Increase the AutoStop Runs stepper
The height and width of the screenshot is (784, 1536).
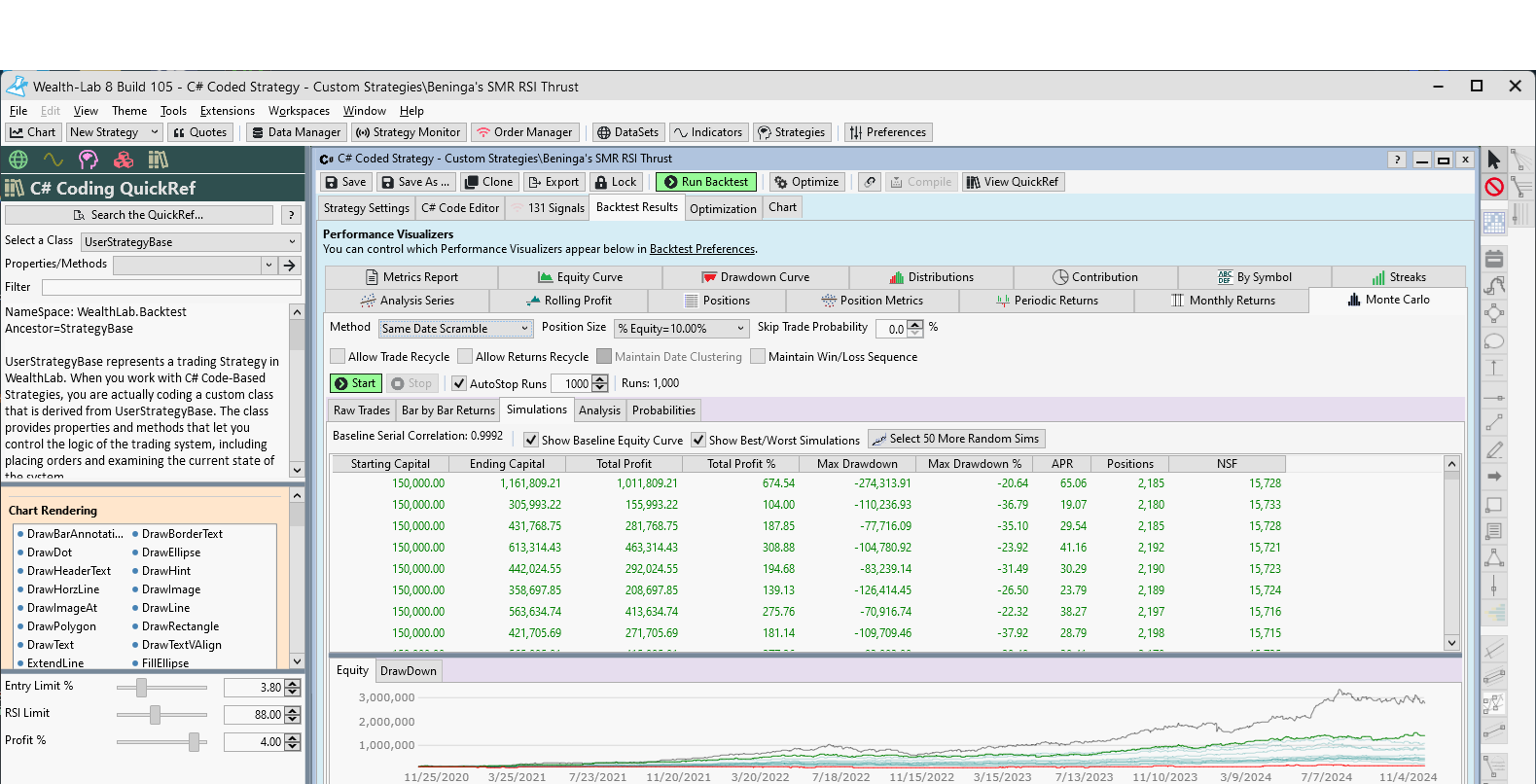point(600,379)
